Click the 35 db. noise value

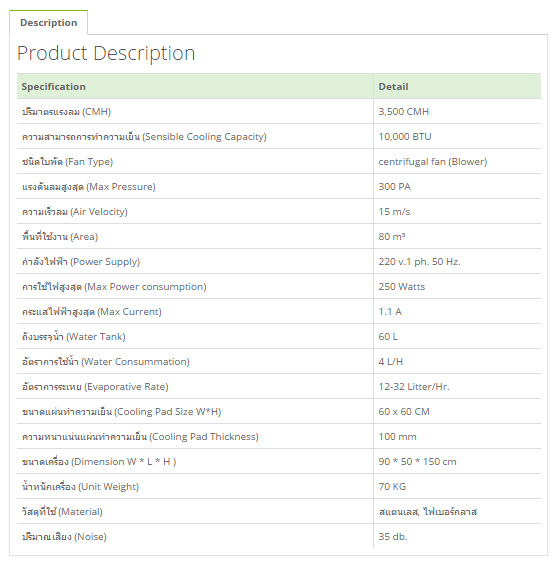(x=393, y=537)
